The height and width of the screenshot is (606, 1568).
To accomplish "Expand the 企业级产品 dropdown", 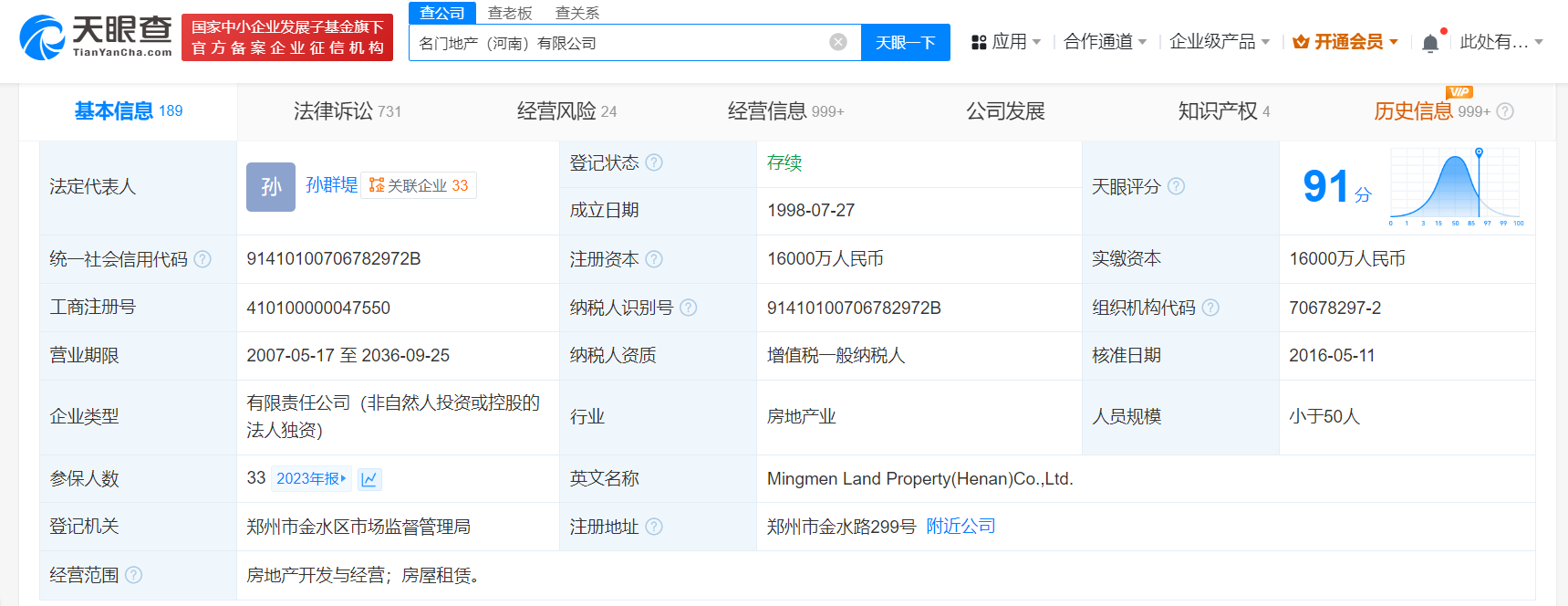I will point(1265,42).
